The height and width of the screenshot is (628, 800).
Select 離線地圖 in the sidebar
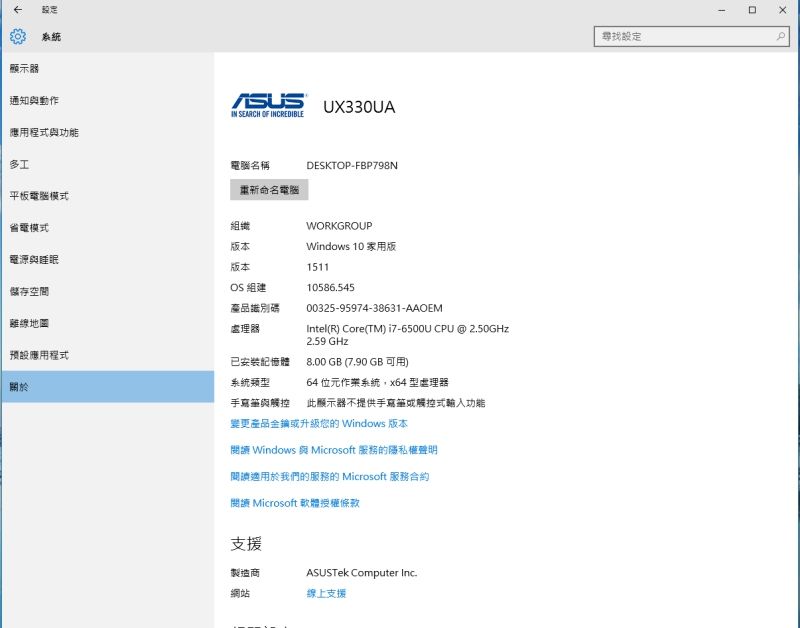tap(107, 323)
